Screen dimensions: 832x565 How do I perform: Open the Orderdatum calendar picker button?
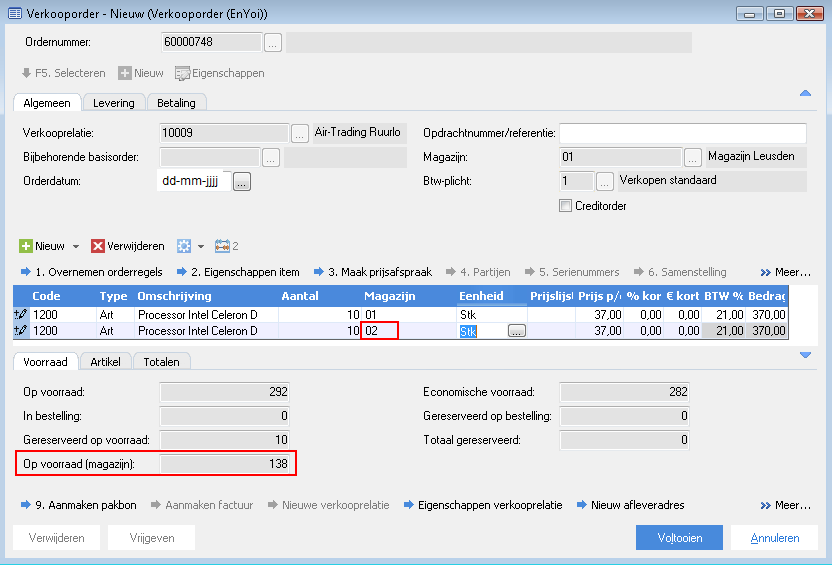[x=242, y=181]
